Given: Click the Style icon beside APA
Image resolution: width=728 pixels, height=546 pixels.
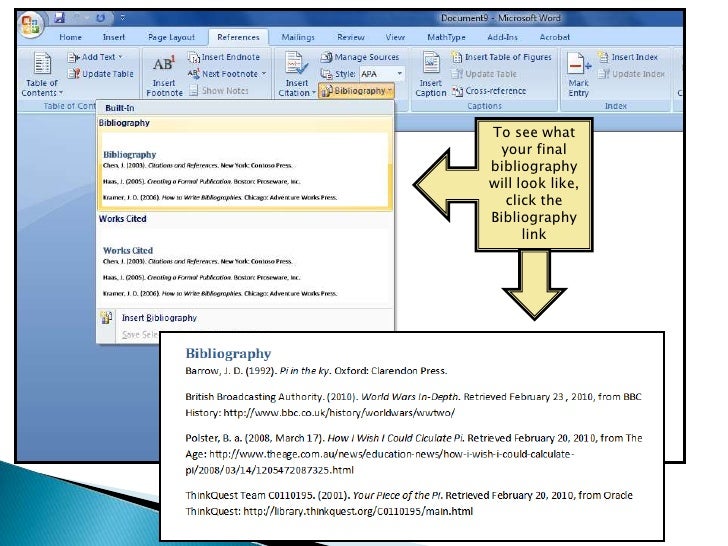Looking at the screenshot, I should (326, 74).
